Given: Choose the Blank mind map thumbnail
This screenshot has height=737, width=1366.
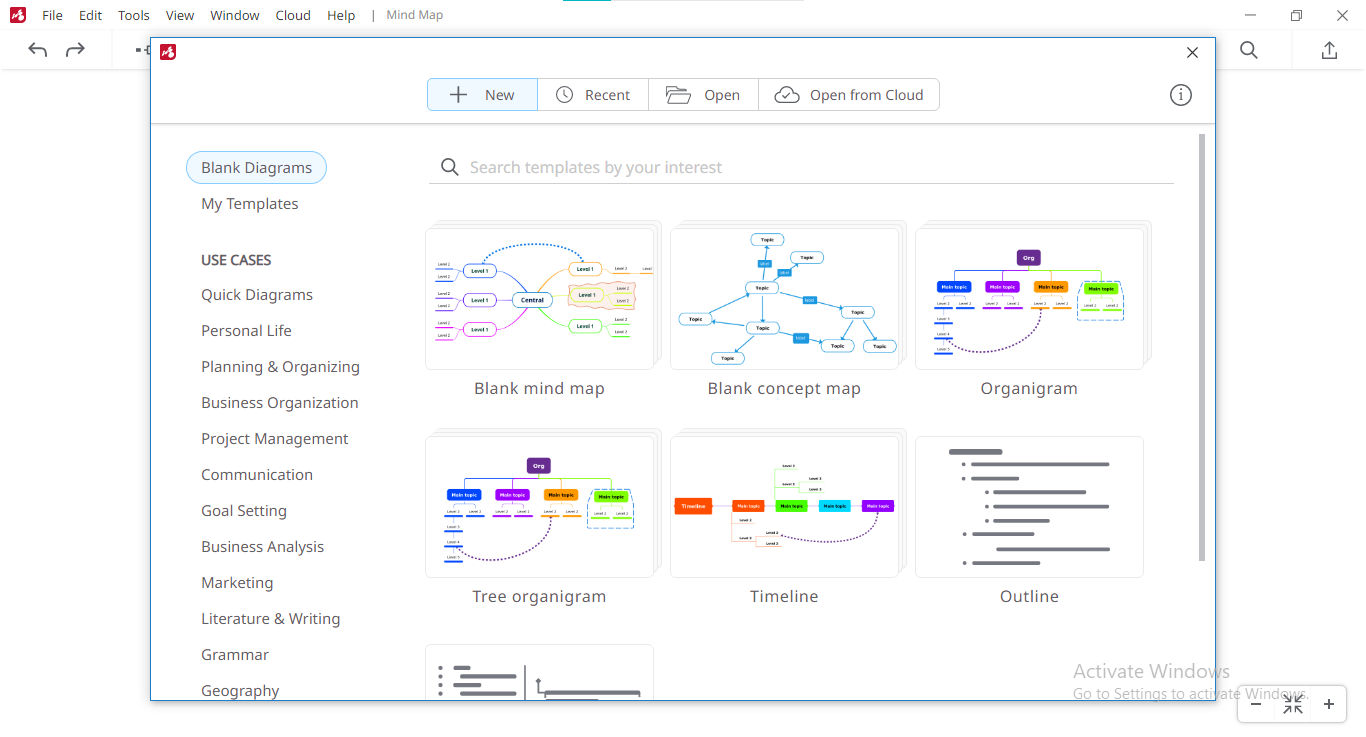Looking at the screenshot, I should pyautogui.click(x=539, y=298).
